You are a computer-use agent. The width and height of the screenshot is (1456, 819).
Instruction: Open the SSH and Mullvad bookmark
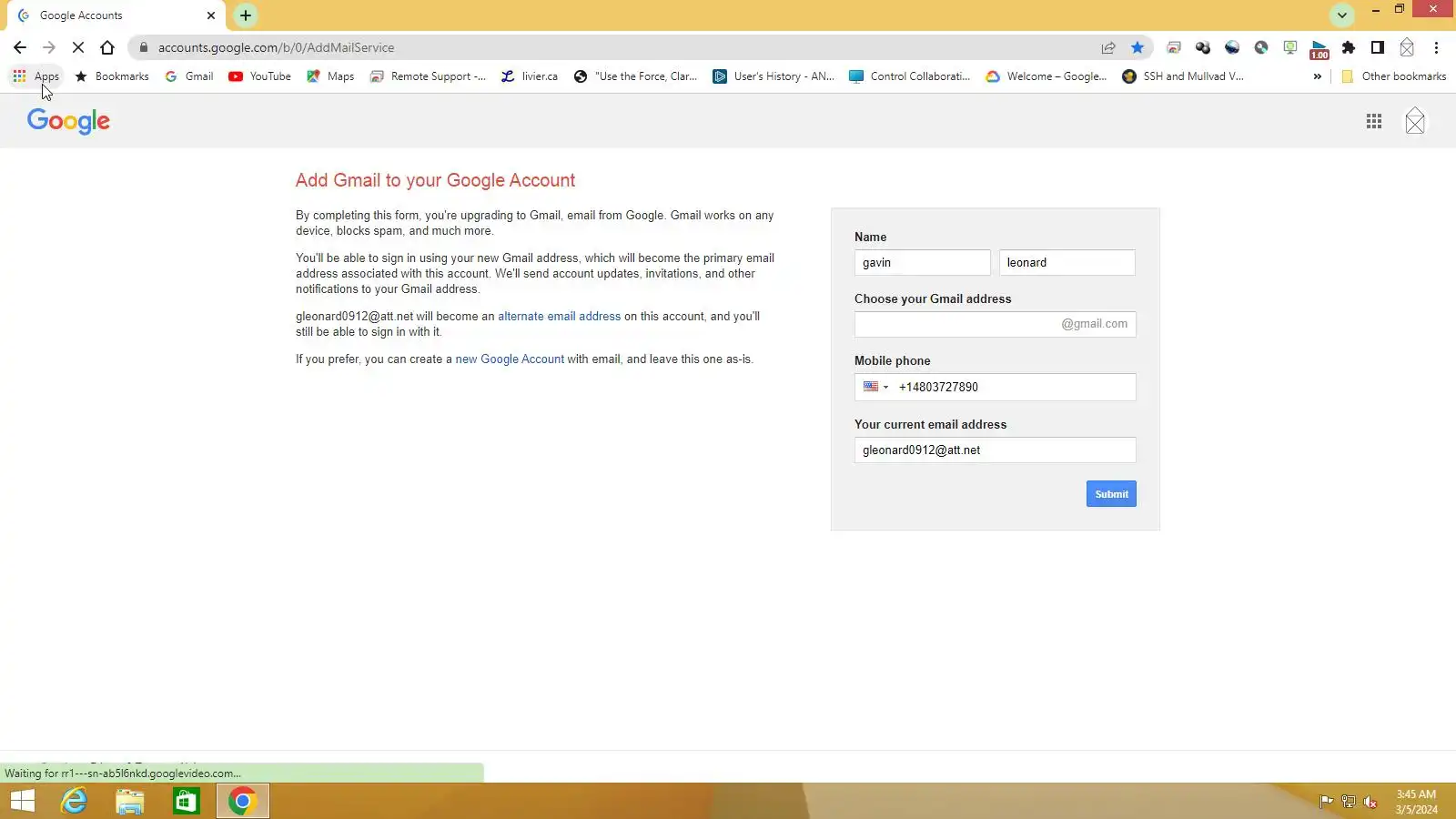pyautogui.click(x=1183, y=76)
